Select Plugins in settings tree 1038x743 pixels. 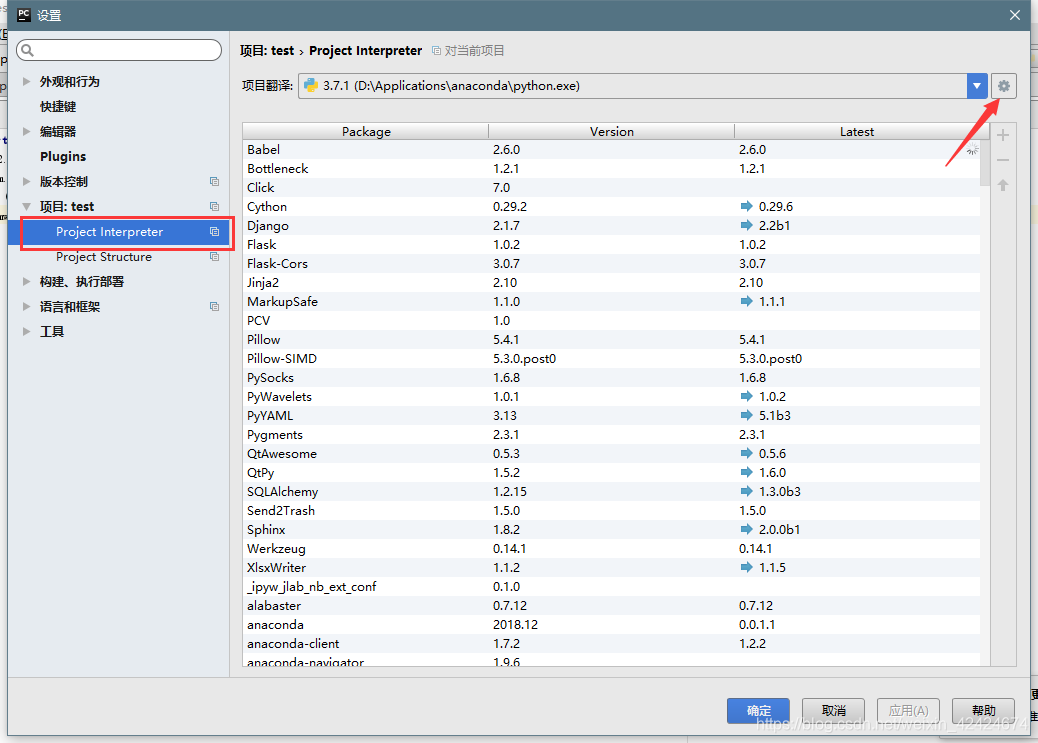[63, 156]
